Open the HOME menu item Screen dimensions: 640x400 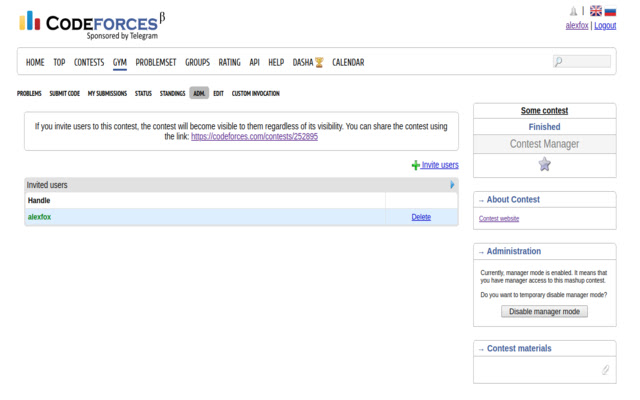[35, 62]
